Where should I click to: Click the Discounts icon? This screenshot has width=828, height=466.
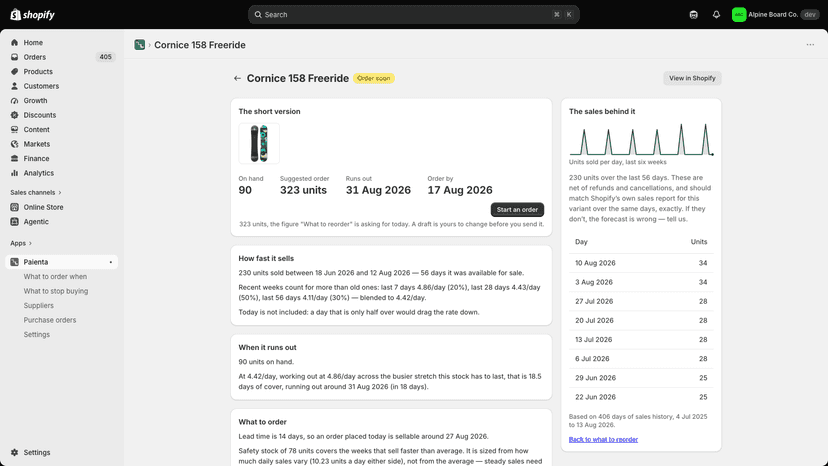(14, 115)
